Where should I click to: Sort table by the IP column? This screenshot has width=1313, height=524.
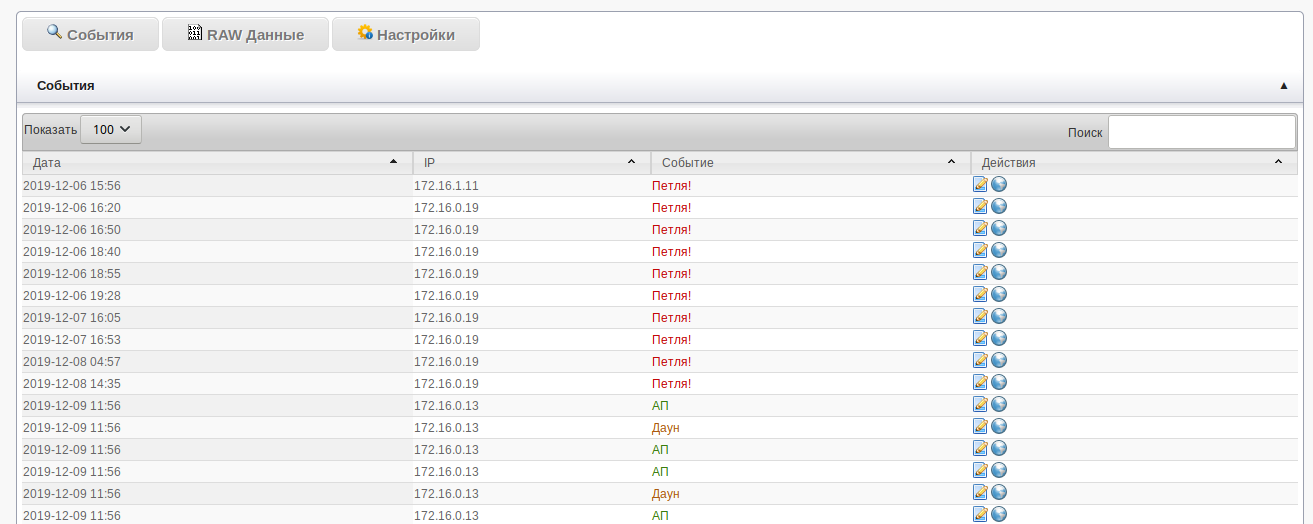530,162
